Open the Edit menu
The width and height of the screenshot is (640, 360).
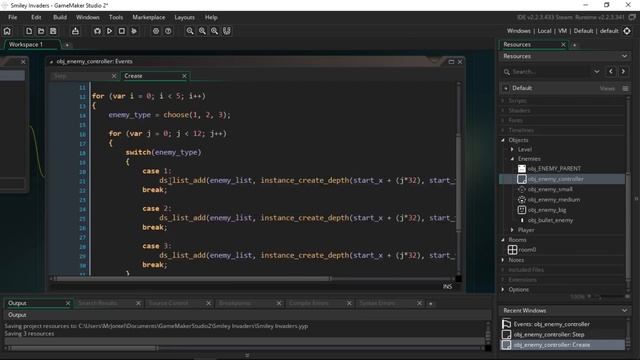(x=36, y=17)
